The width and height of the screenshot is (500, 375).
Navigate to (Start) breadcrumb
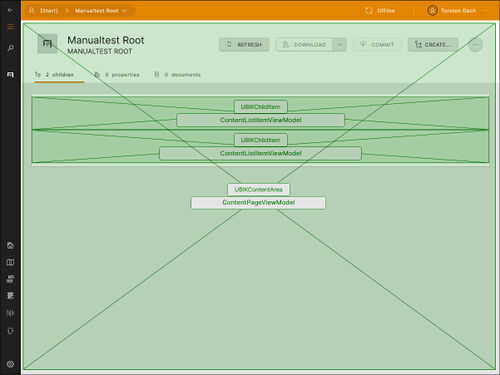[49, 11]
